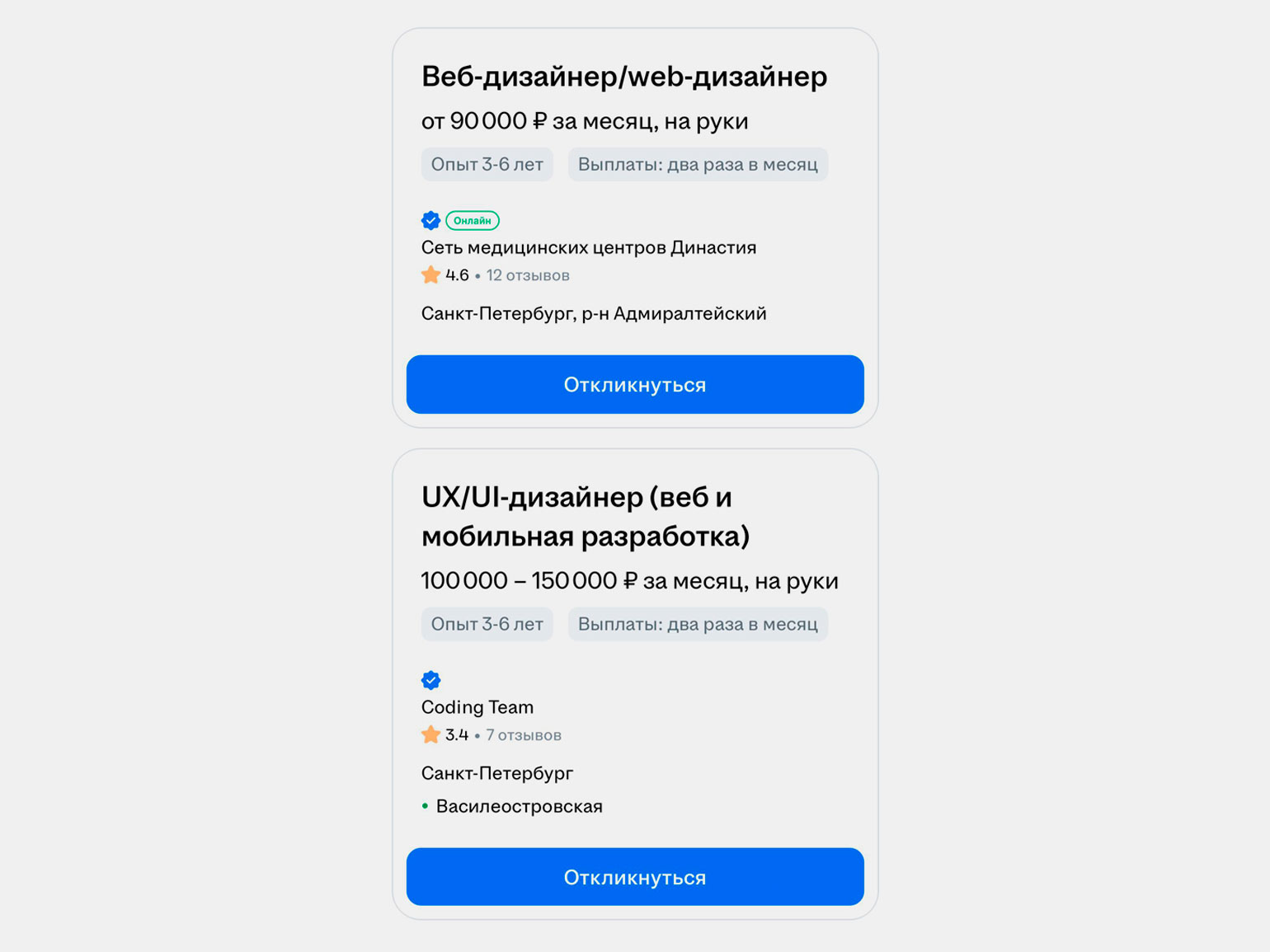Open Сеть медицинских центров Династия company page

pos(588,247)
